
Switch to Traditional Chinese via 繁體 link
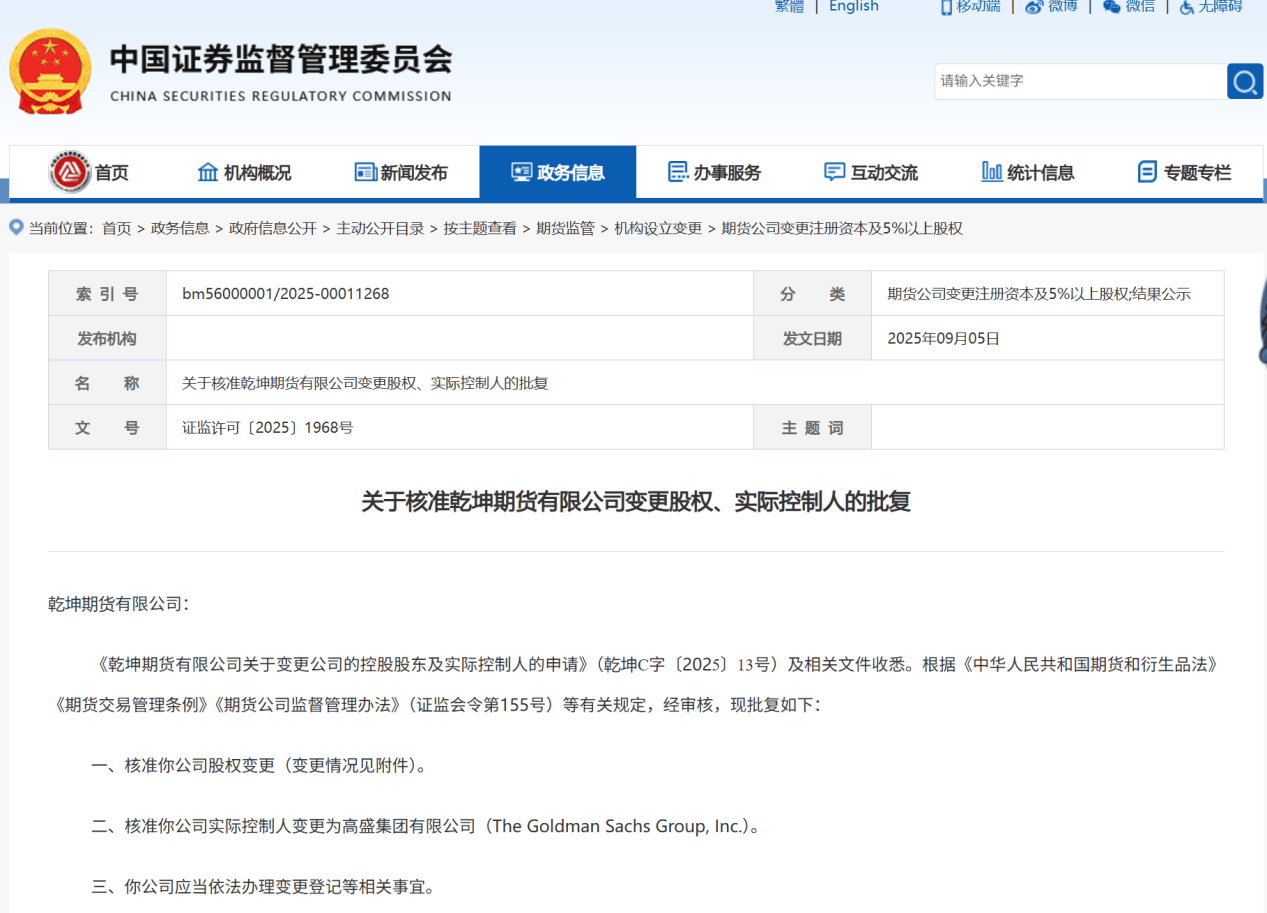point(788,7)
